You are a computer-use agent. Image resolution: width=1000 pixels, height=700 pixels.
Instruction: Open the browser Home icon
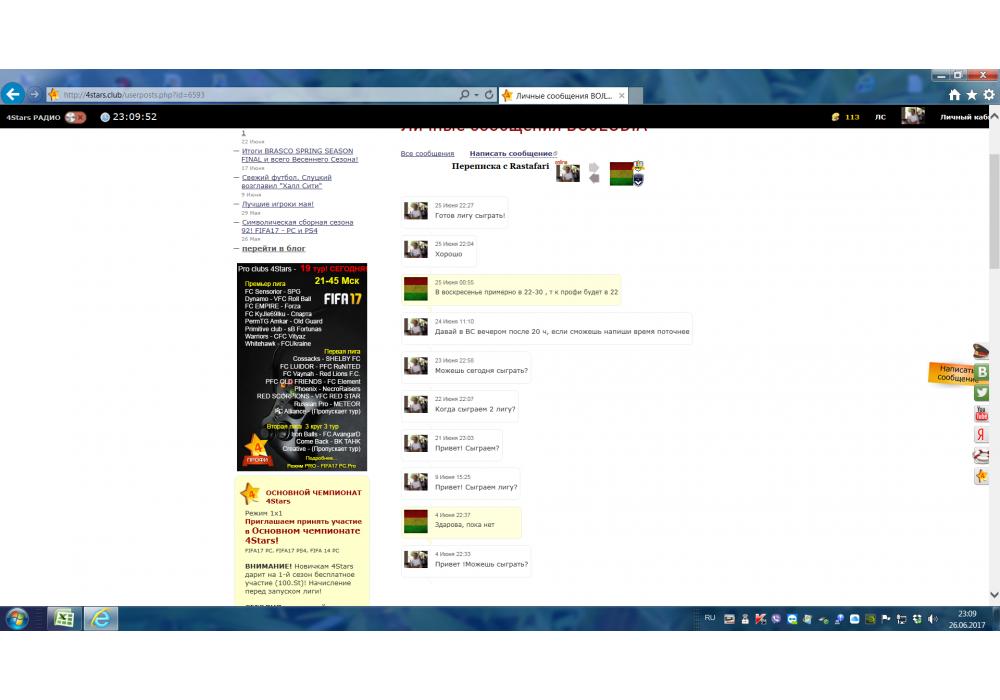coord(954,95)
